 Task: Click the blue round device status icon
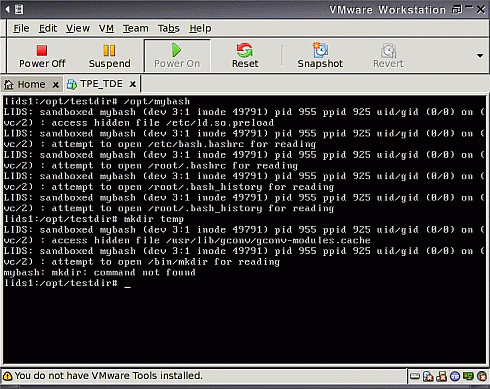(x=455, y=376)
